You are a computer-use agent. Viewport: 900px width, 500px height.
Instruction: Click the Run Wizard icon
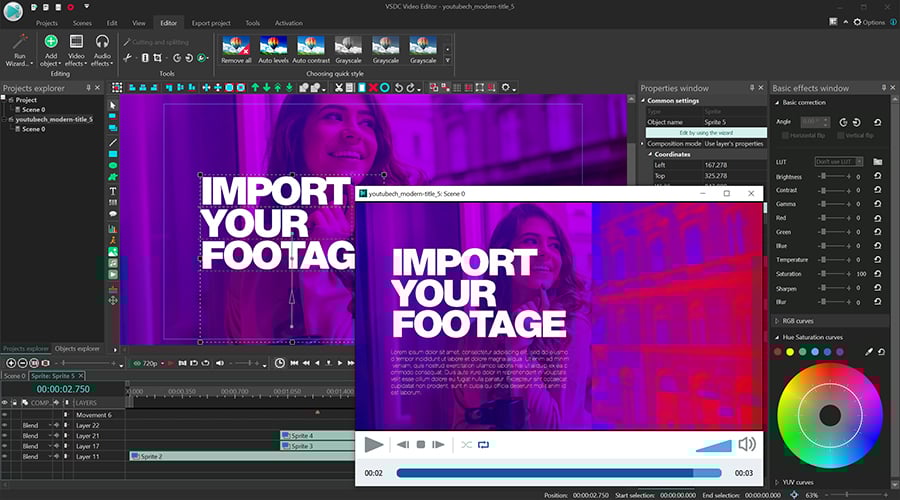point(19,42)
